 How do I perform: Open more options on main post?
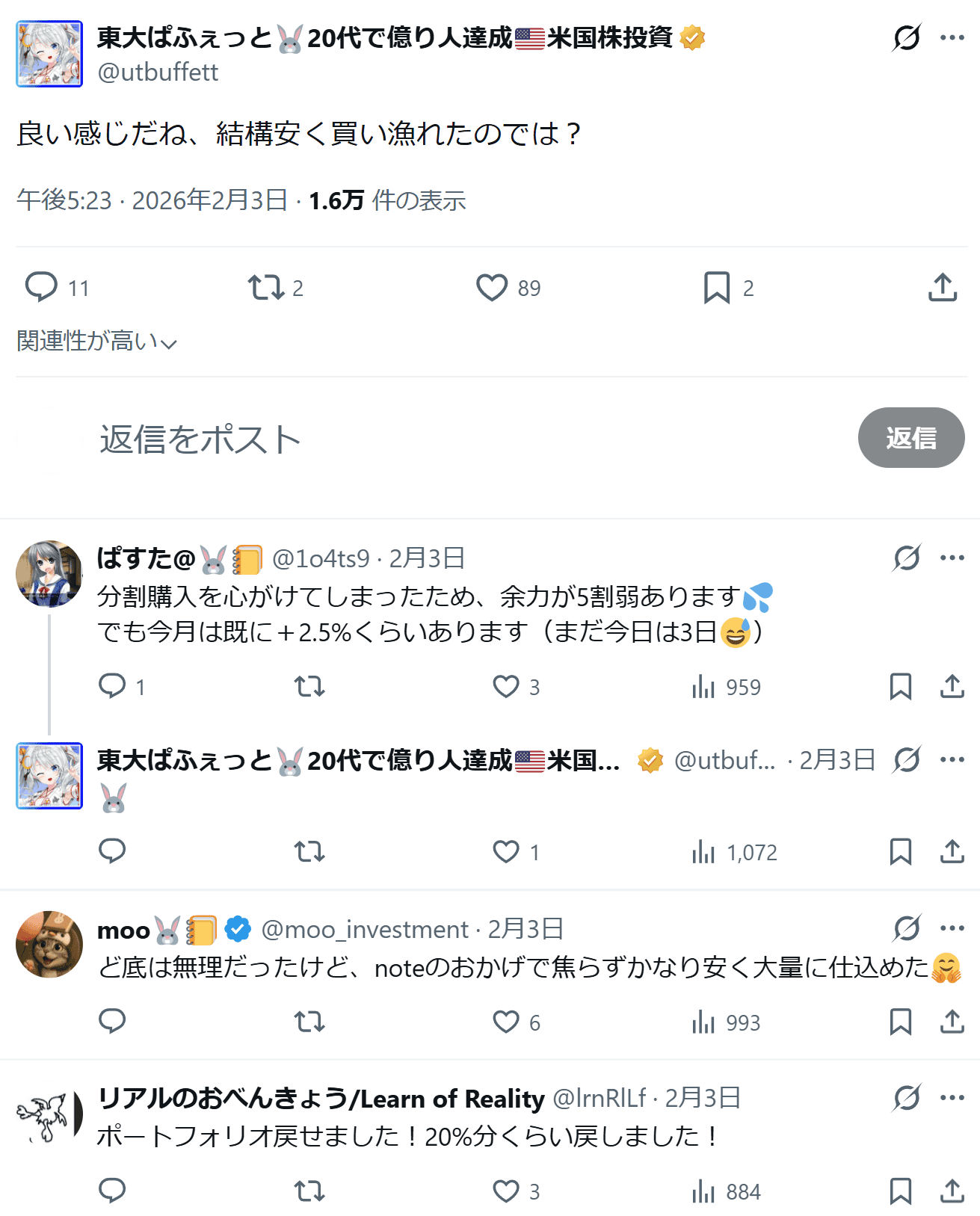(x=952, y=37)
